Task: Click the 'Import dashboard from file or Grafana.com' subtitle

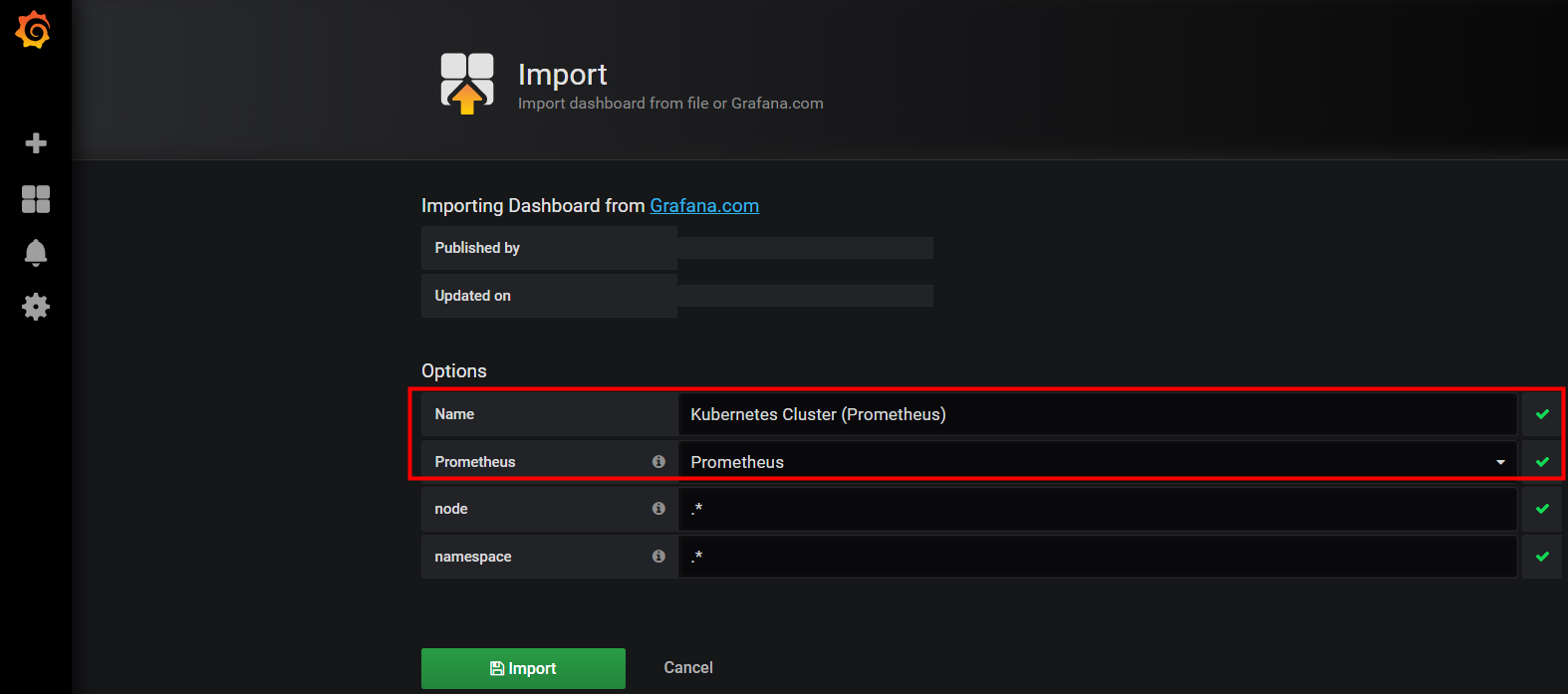Action: click(x=670, y=103)
